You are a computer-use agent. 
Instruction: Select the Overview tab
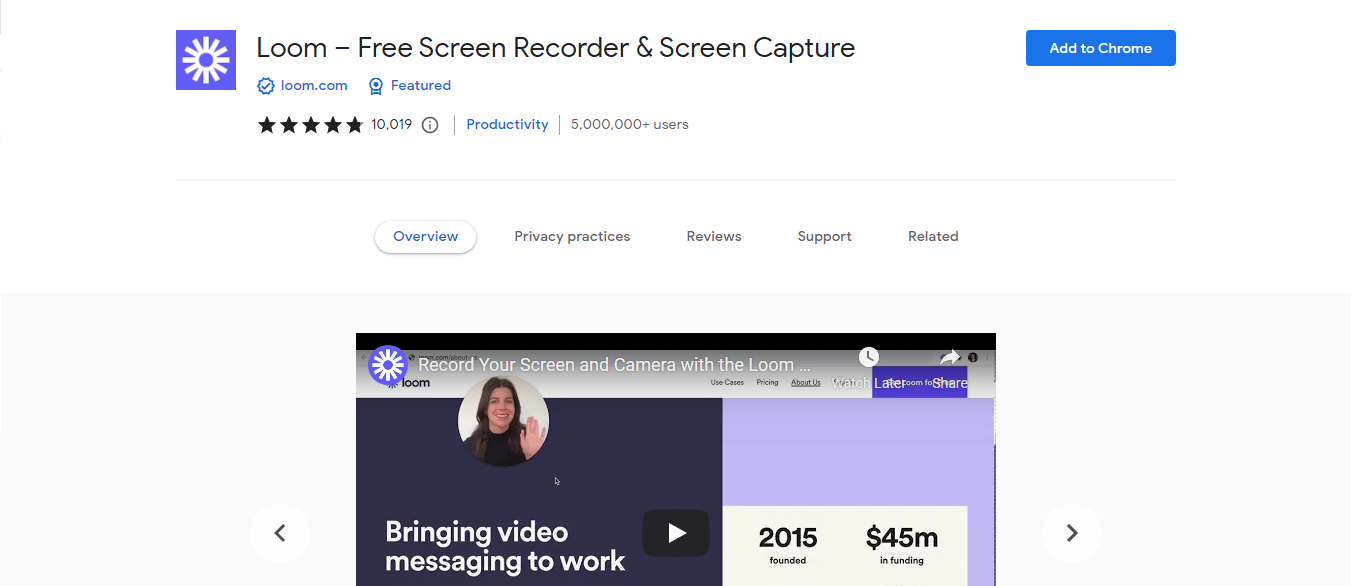click(425, 237)
